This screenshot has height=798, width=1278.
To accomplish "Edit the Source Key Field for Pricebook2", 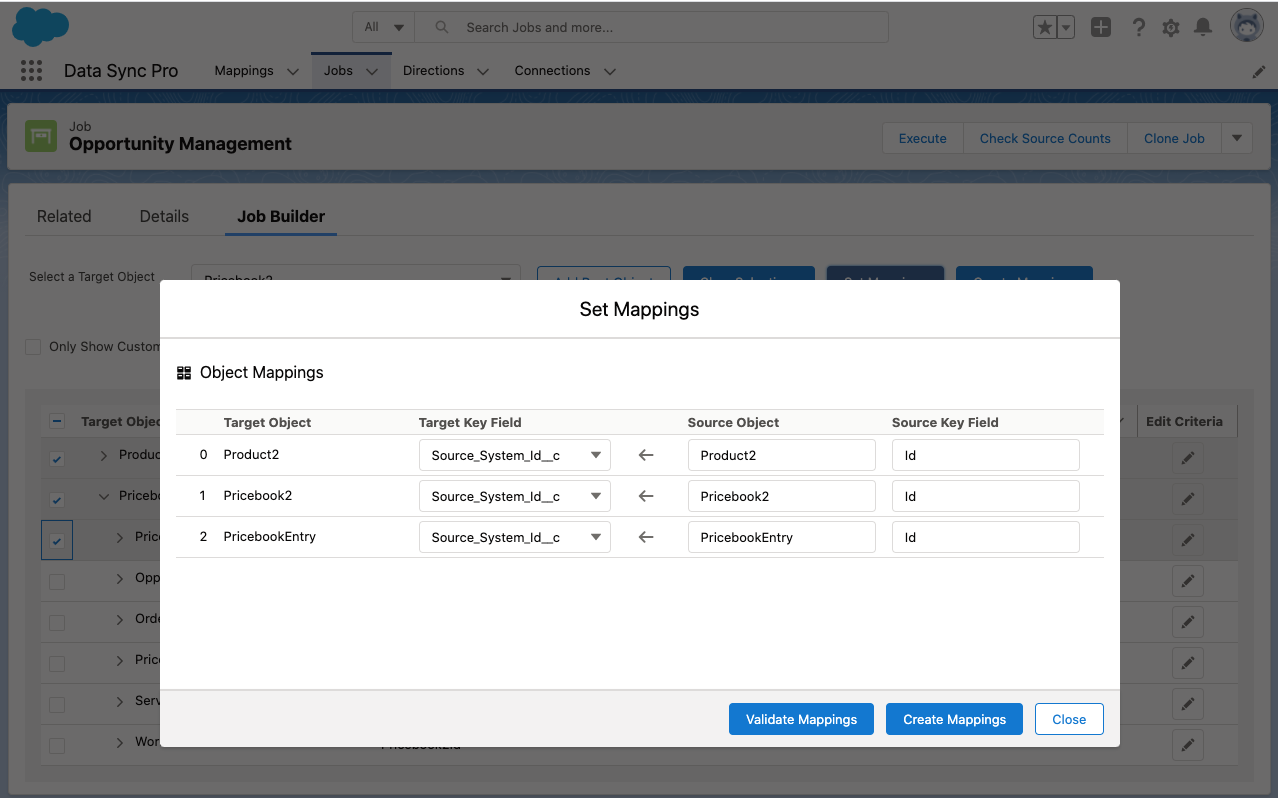I will (986, 496).
